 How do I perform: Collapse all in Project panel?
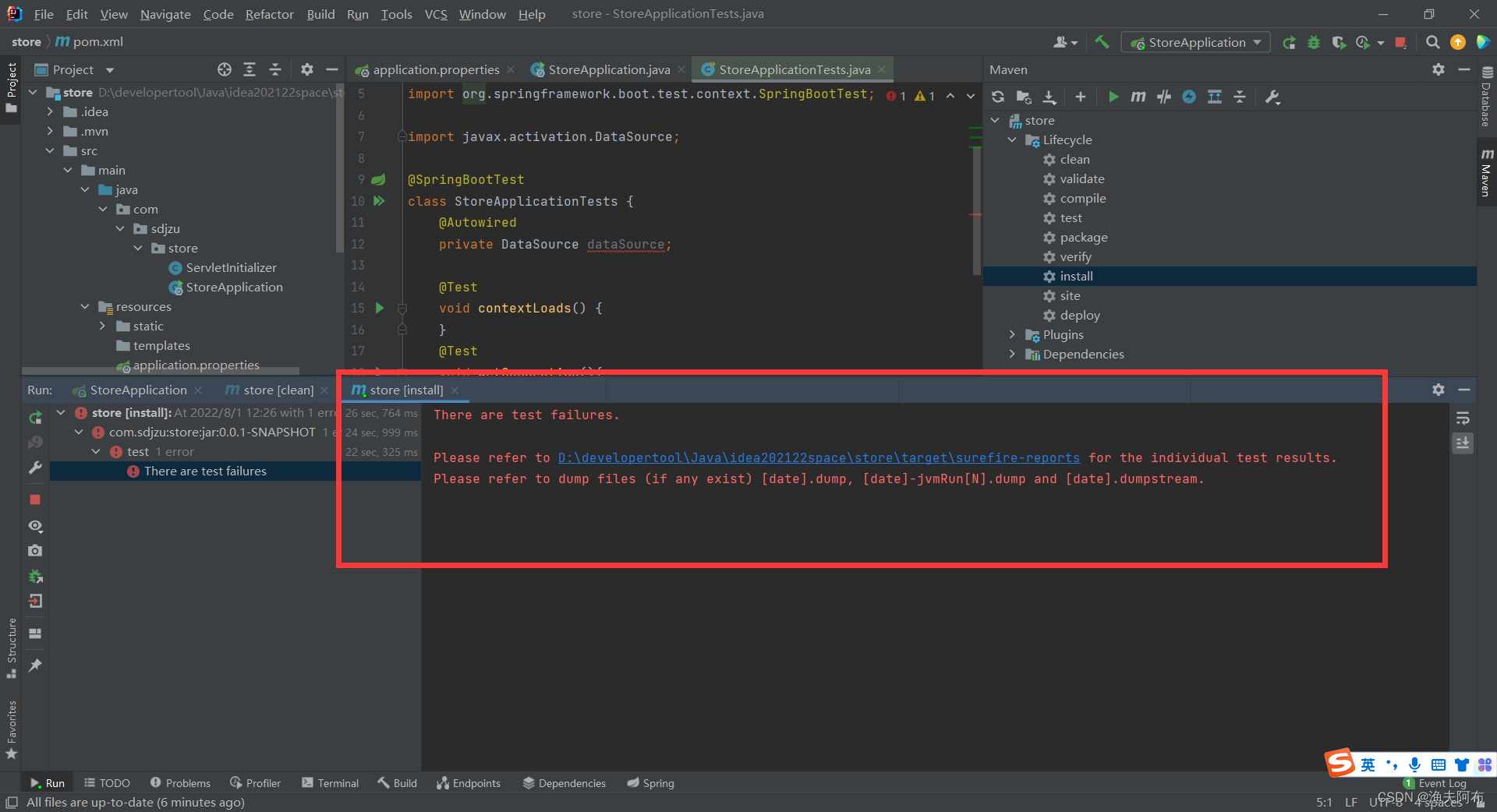[275, 69]
